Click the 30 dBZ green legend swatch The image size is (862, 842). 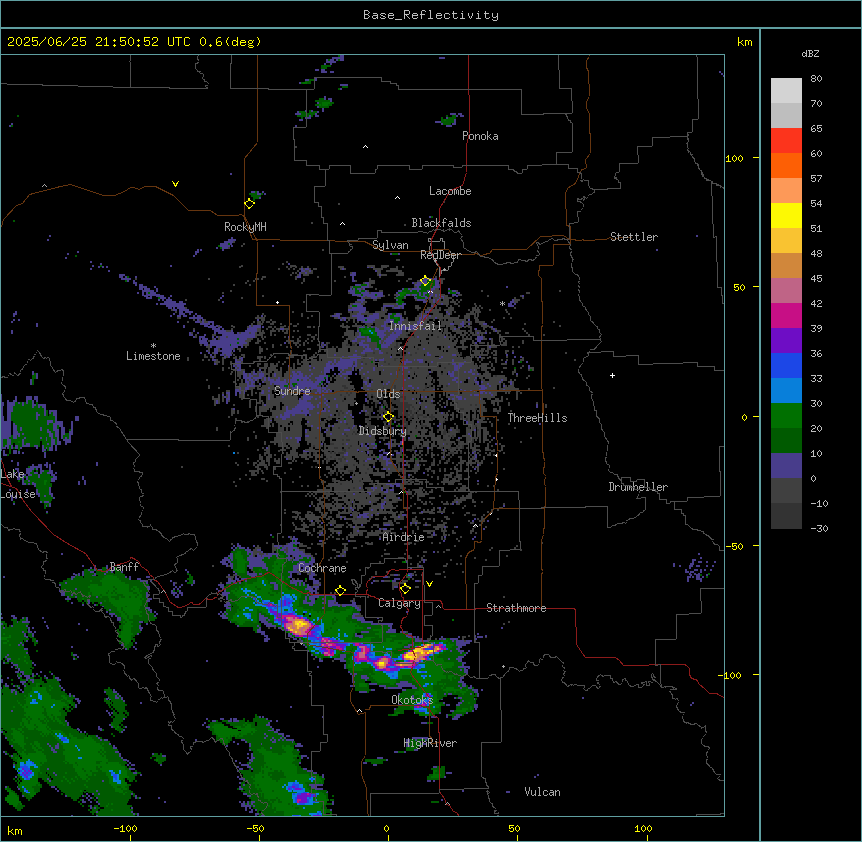coord(786,416)
